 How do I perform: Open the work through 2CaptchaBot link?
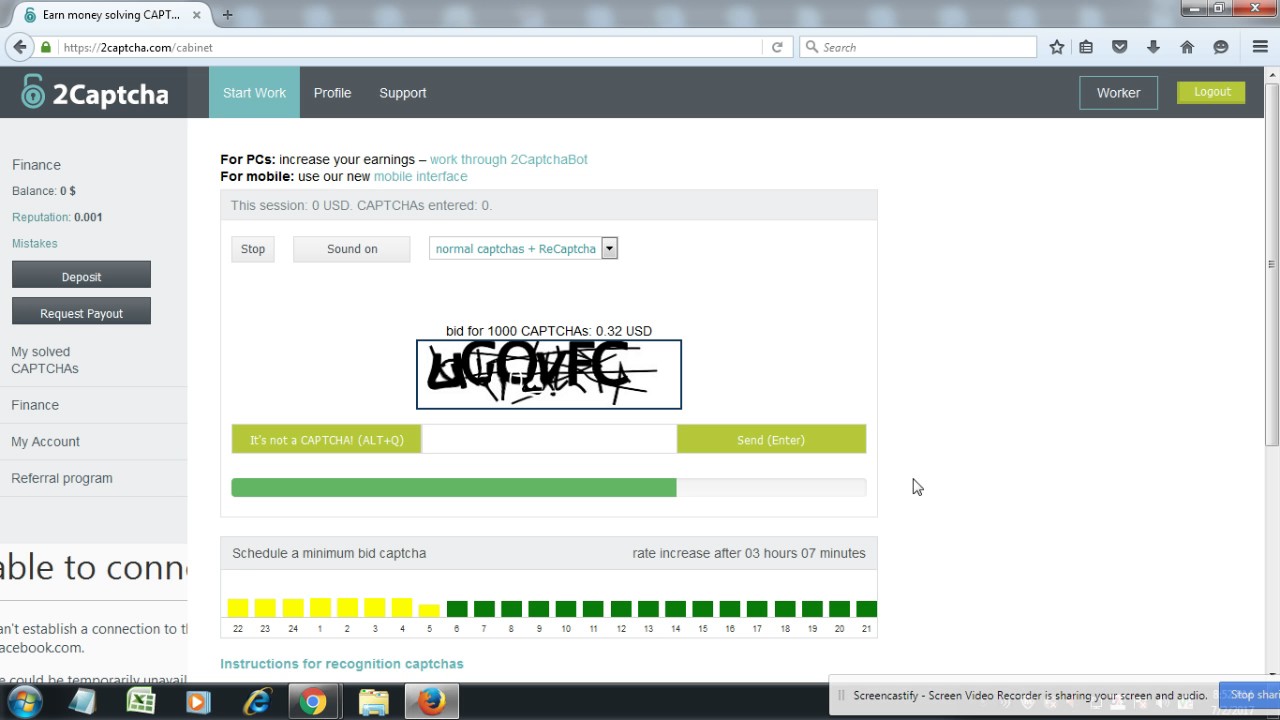click(x=509, y=159)
